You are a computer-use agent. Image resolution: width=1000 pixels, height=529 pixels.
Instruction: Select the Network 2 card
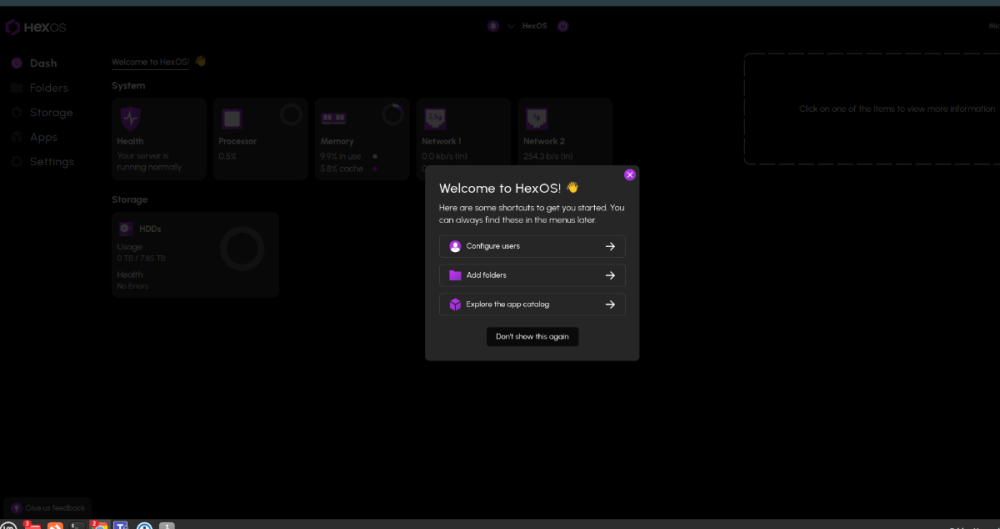pyautogui.click(x=565, y=132)
